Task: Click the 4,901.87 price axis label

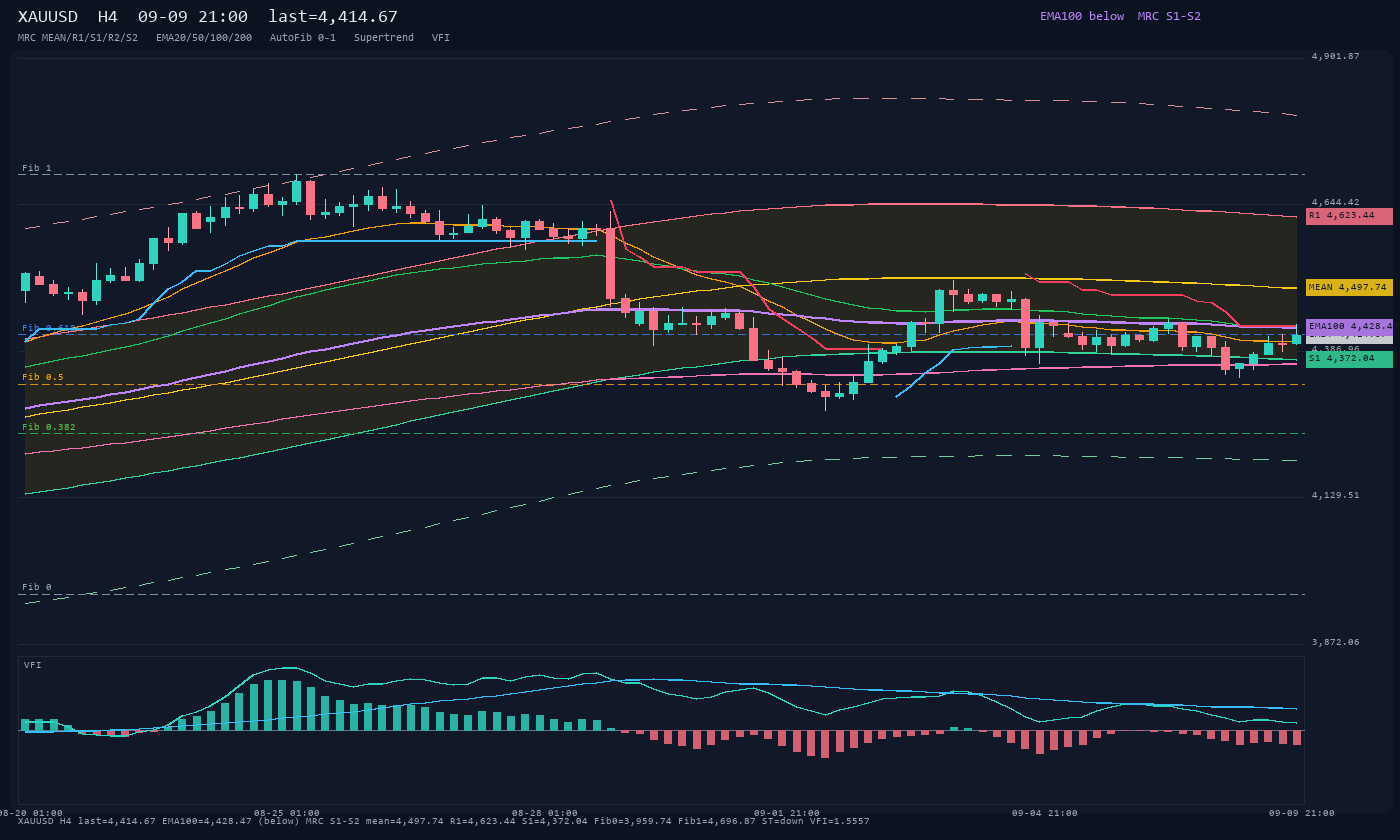Action: (1336, 56)
